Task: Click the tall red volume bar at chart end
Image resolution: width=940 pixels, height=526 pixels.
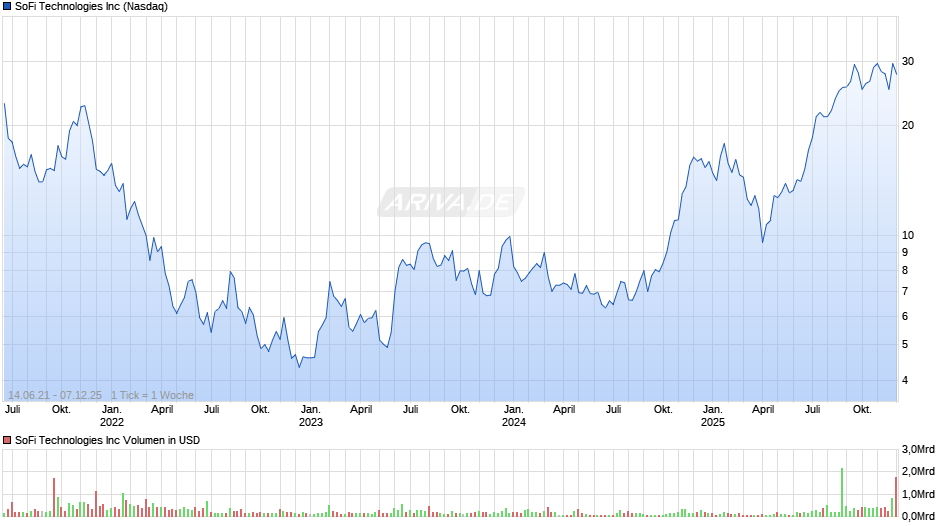Action: 896,497
